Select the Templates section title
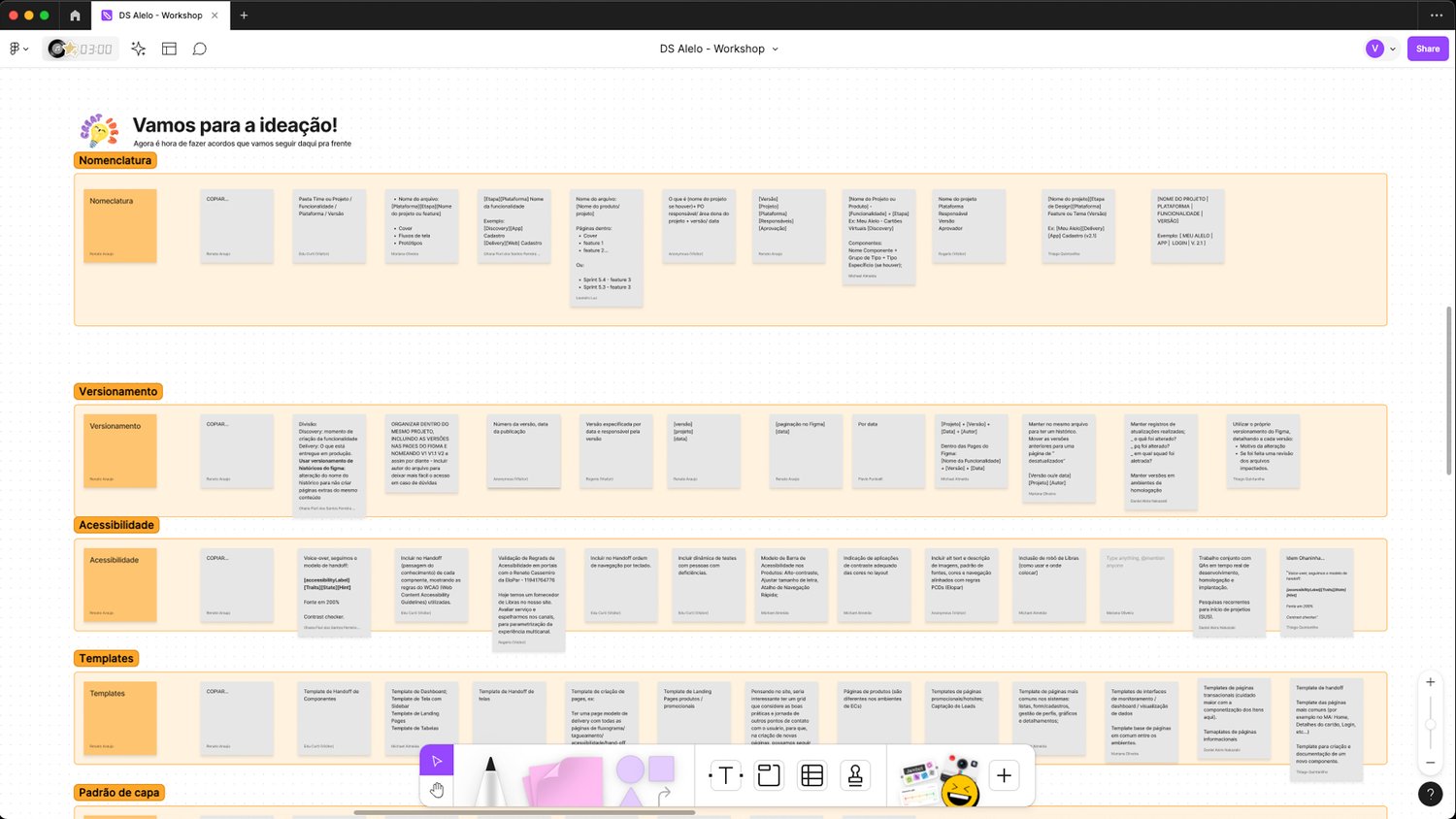The height and width of the screenshot is (819, 1456). point(107,658)
